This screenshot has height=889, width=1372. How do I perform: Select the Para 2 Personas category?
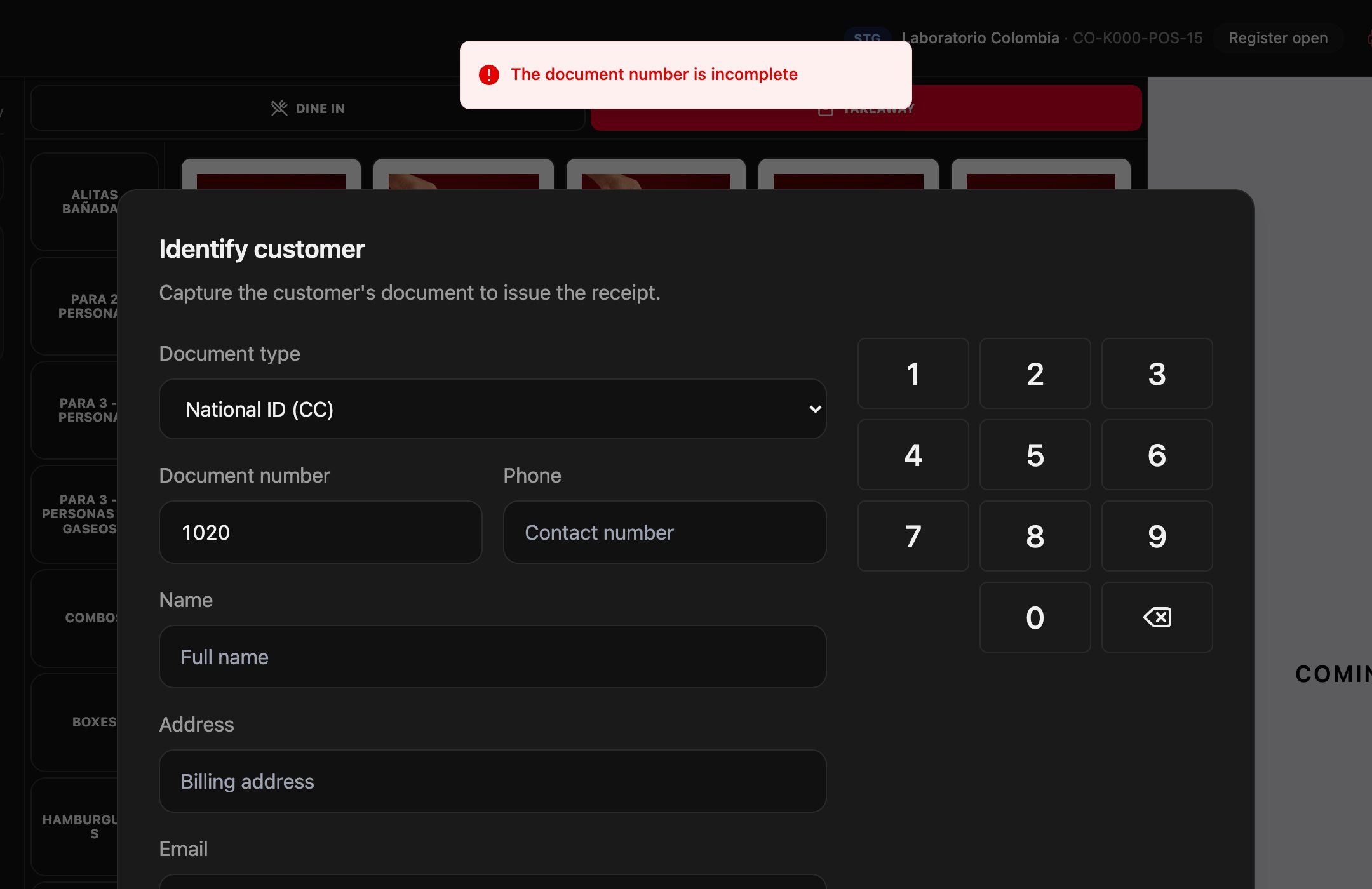click(75, 306)
